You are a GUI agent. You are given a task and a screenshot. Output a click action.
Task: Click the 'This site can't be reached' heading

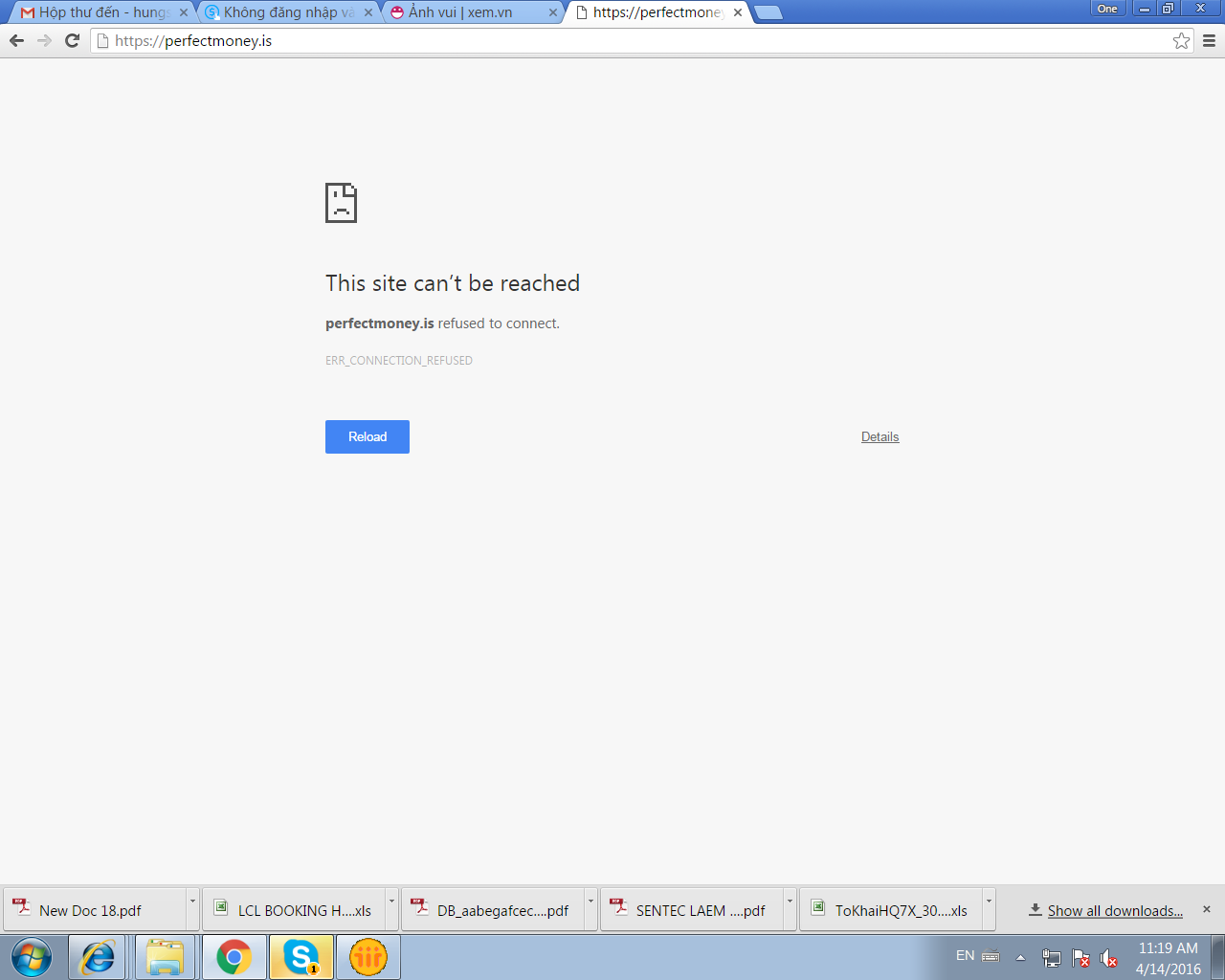point(453,283)
